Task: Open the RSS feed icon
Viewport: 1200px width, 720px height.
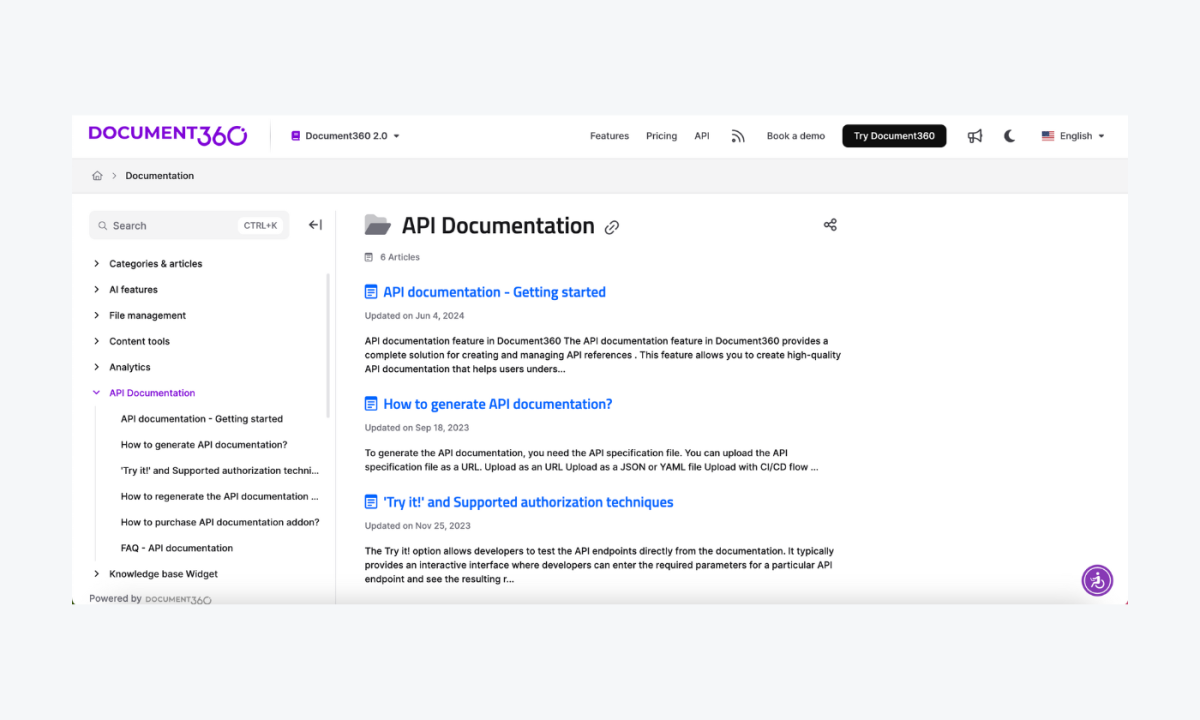Action: pos(738,135)
